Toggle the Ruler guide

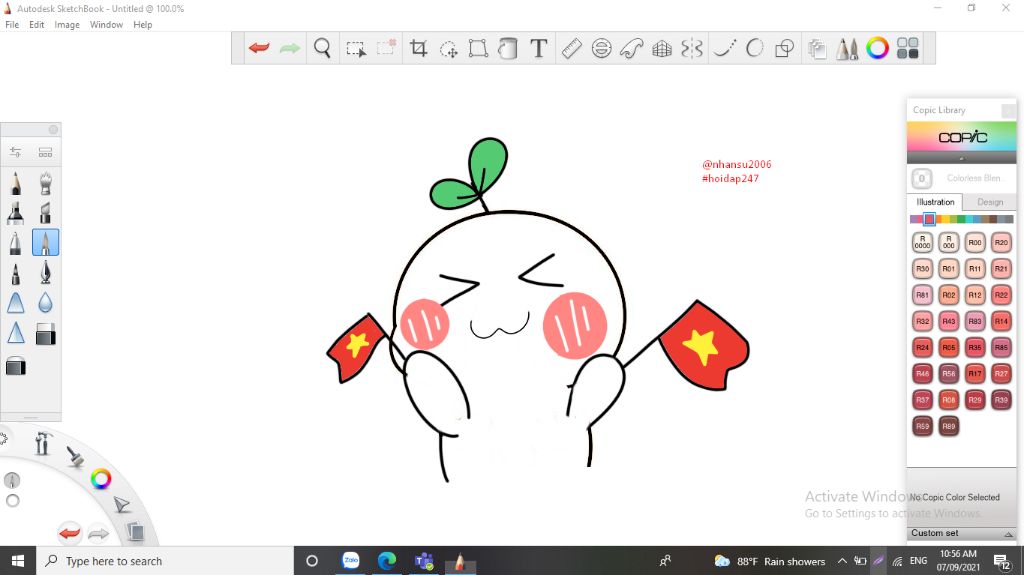click(571, 48)
